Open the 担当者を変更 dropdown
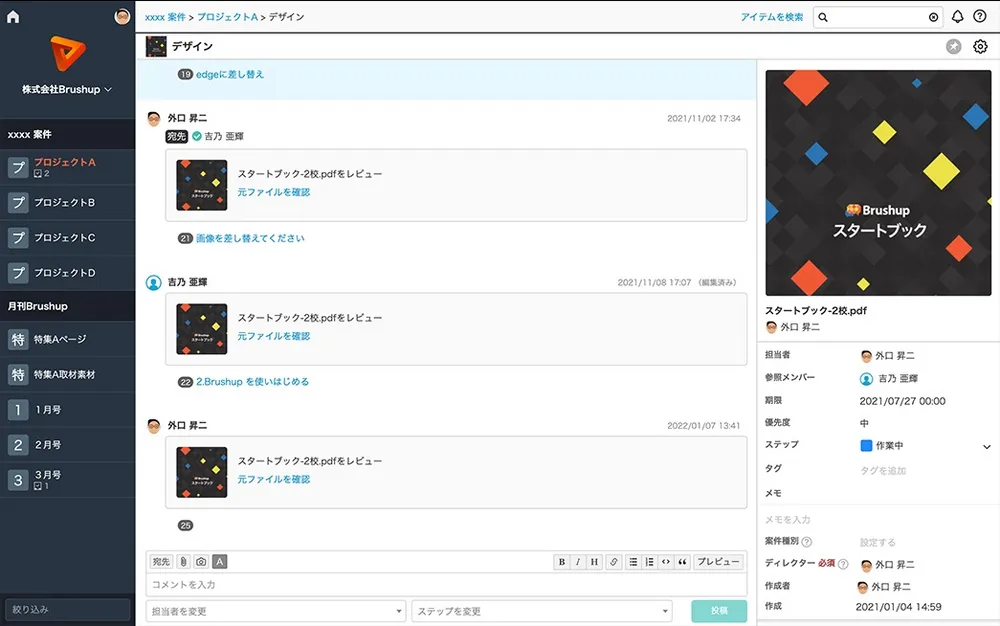 click(277, 611)
